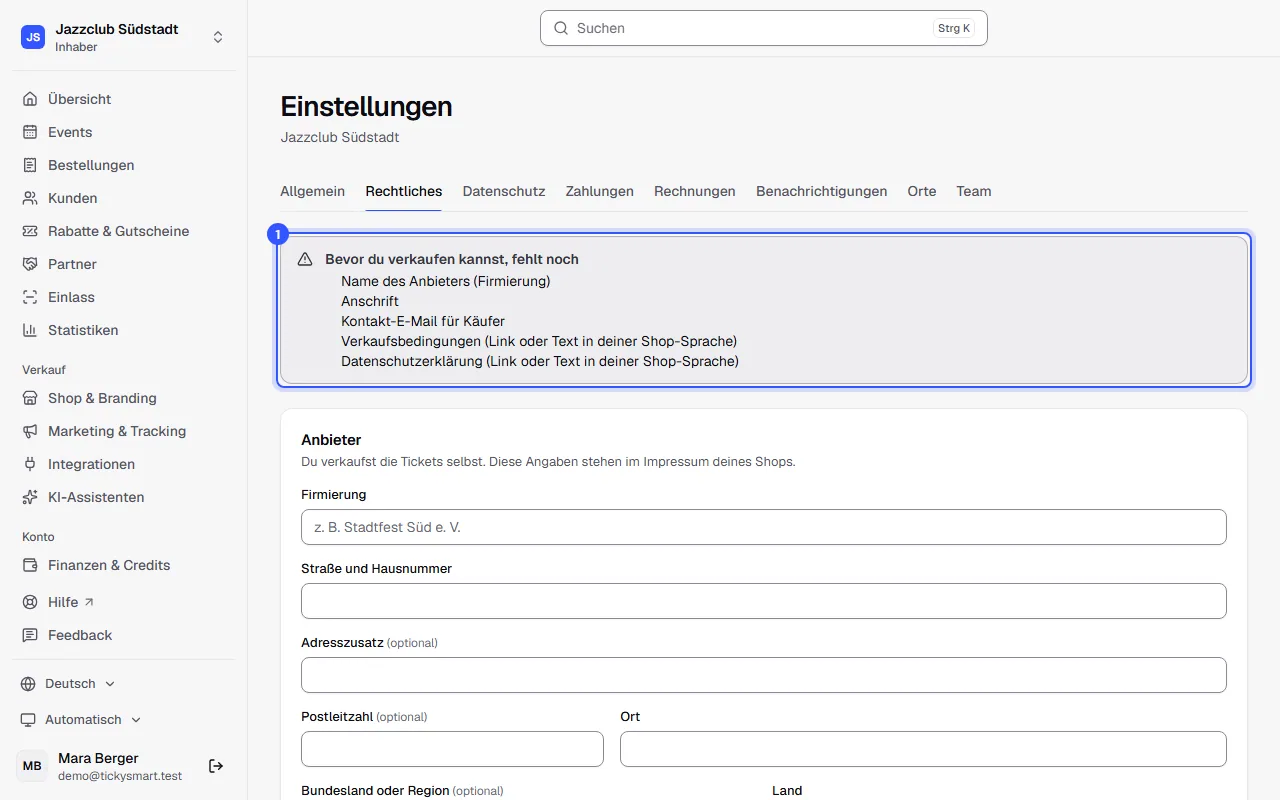Click the JS organization avatar
This screenshot has height=800, width=1280.
tap(33, 37)
